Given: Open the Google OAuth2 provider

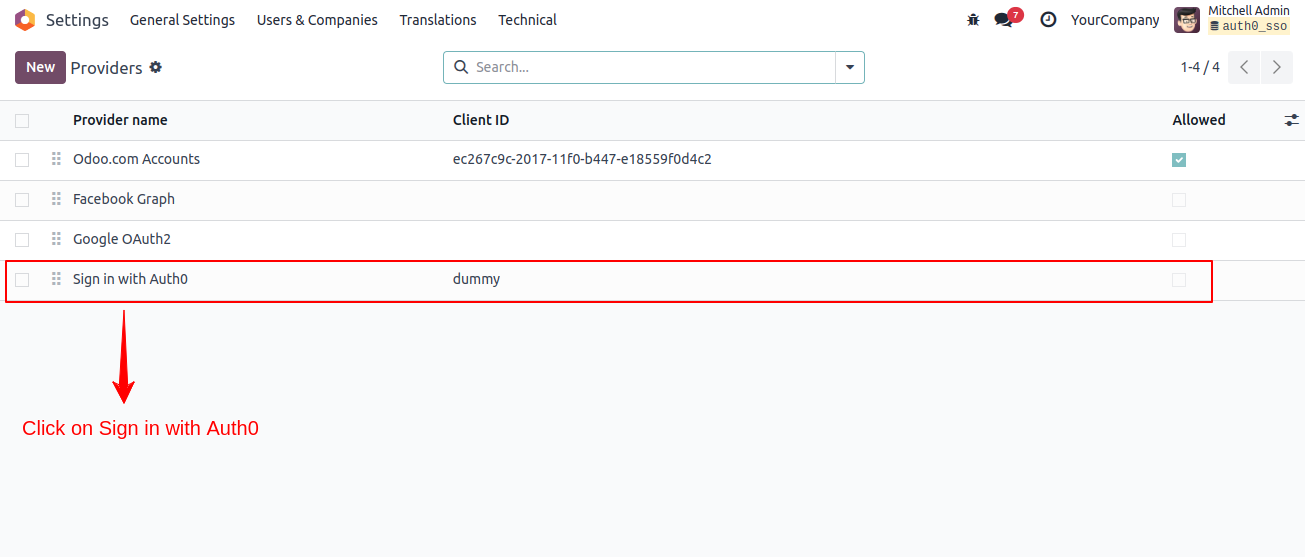Looking at the screenshot, I should tap(122, 240).
